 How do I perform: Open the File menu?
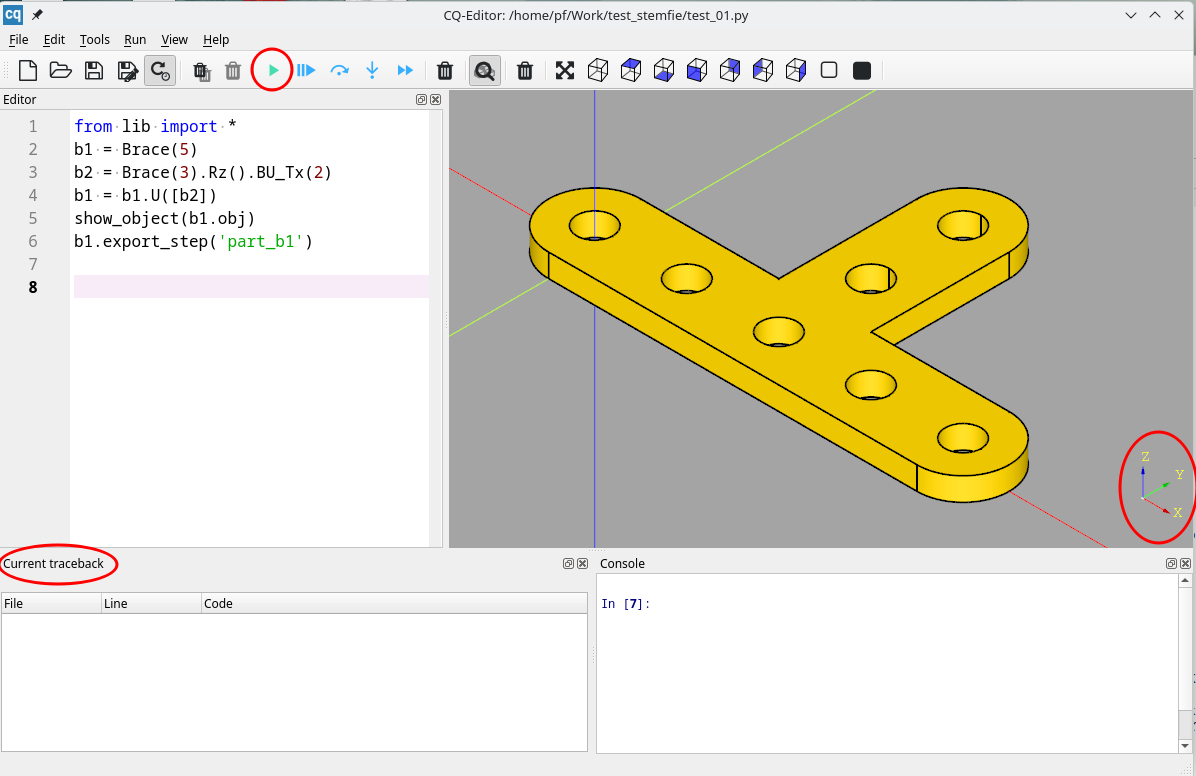click(x=19, y=40)
